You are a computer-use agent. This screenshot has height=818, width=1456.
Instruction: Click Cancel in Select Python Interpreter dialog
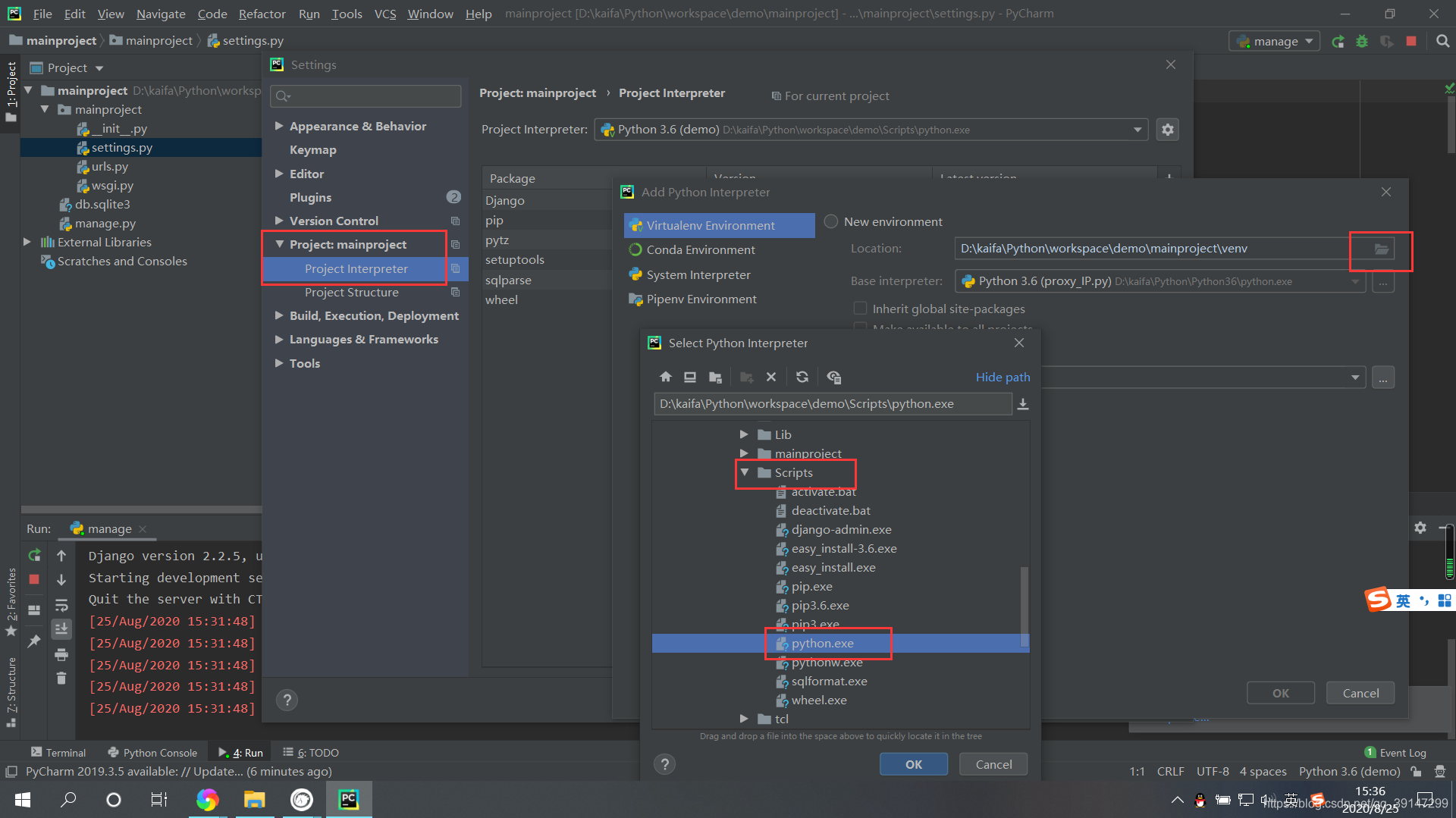coord(993,764)
